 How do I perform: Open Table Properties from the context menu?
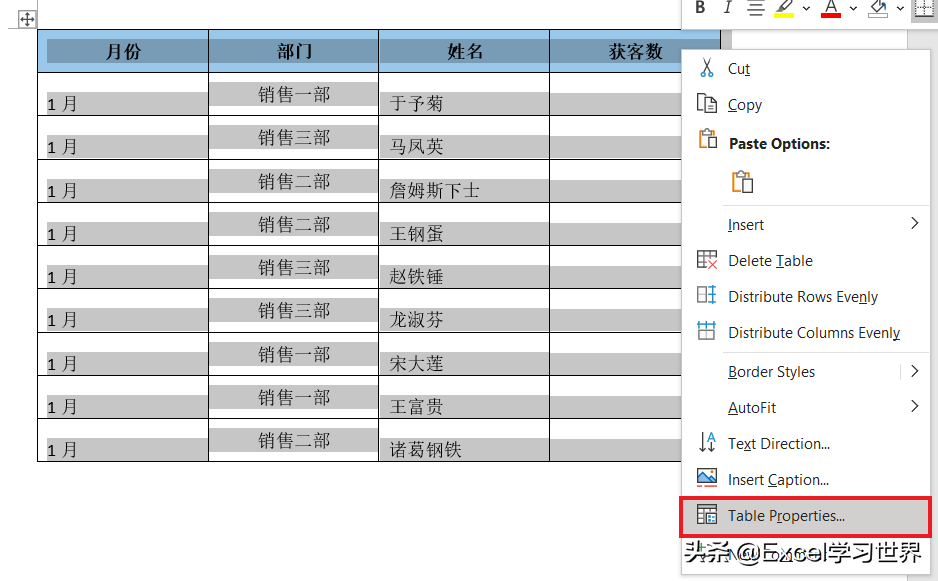coord(805,516)
